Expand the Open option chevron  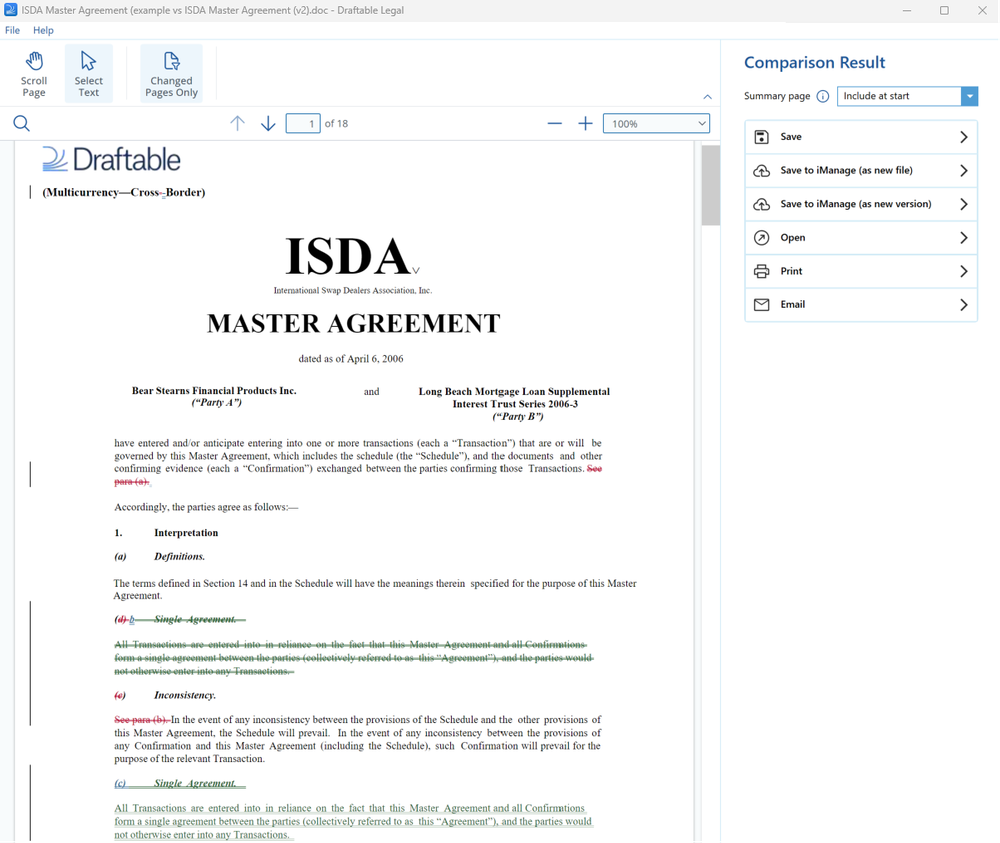point(964,238)
